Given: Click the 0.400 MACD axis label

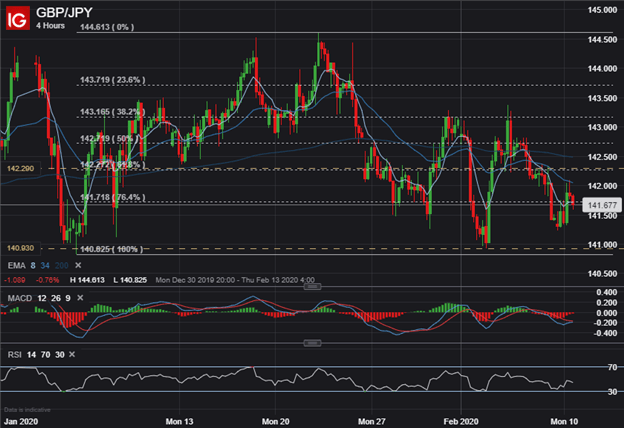Looking at the screenshot, I should coord(607,292).
